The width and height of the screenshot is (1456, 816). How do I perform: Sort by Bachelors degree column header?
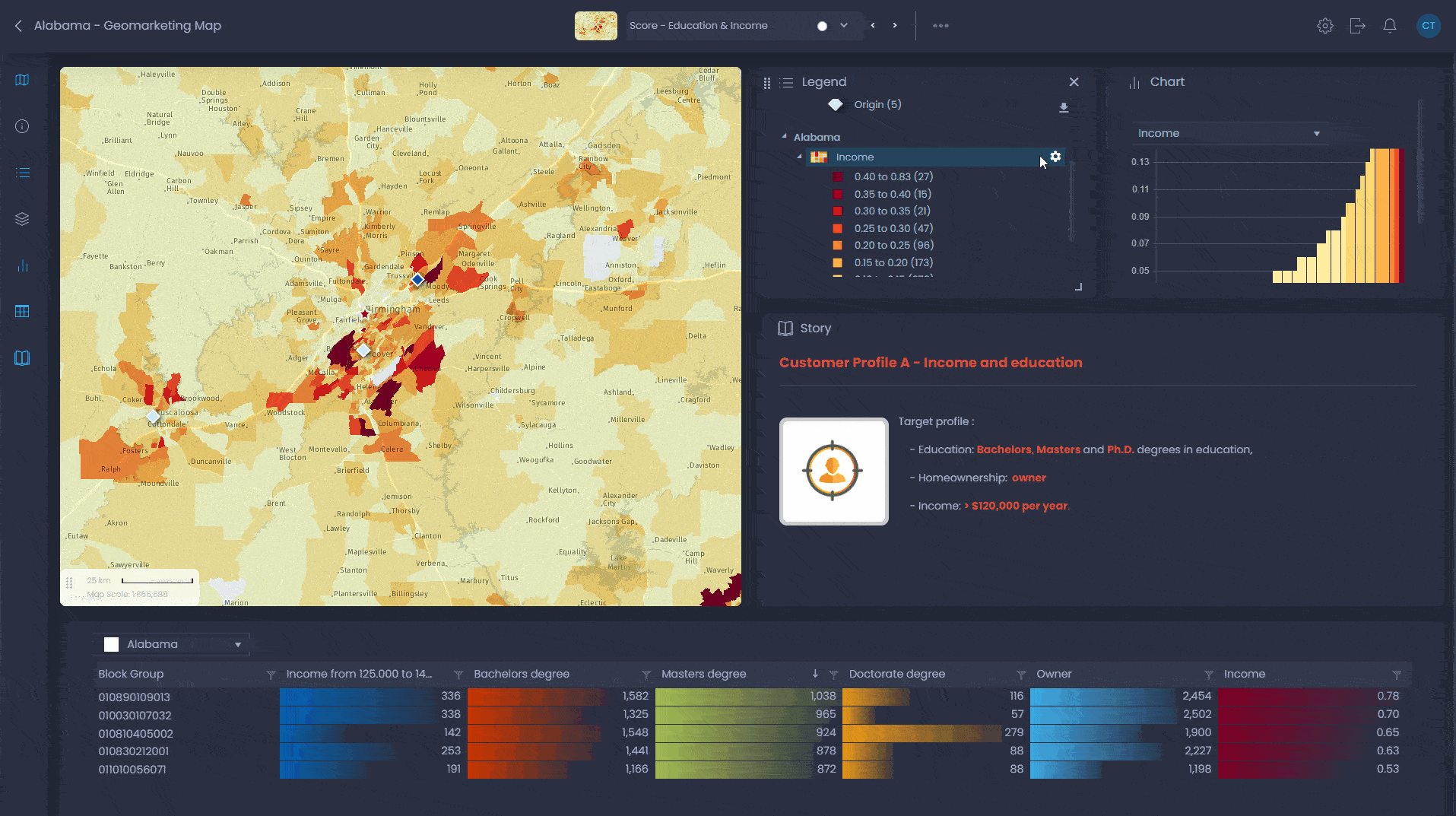(522, 674)
